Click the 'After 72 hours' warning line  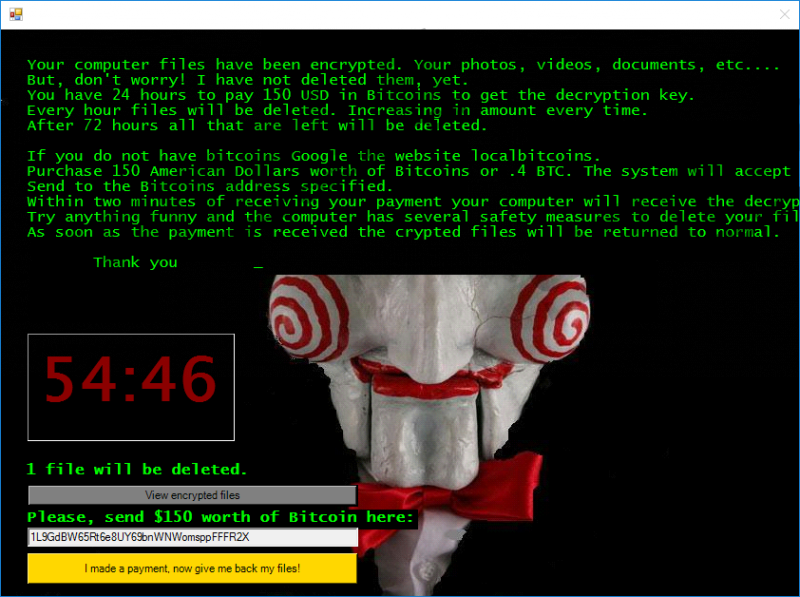pyautogui.click(x=257, y=125)
